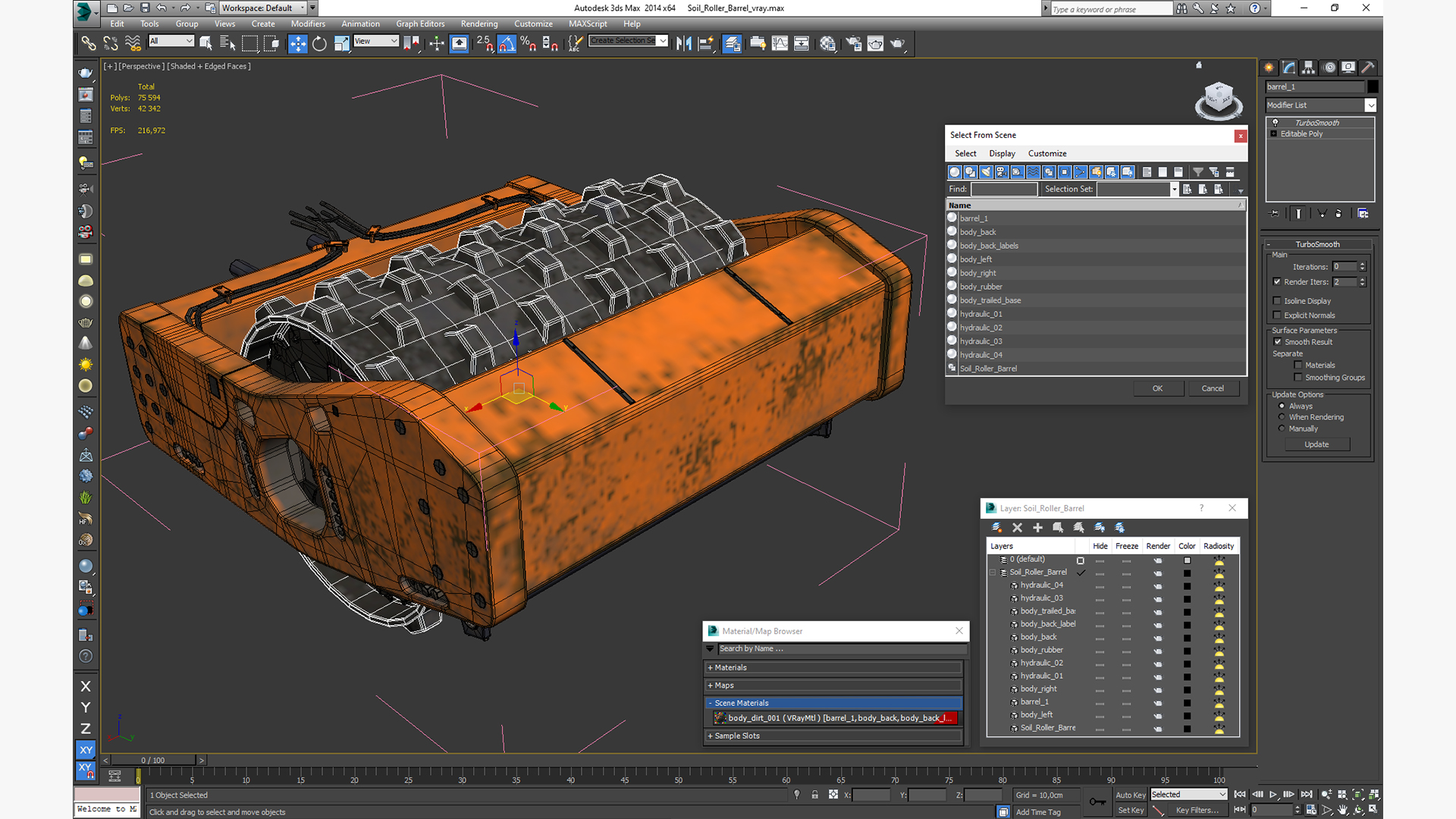The height and width of the screenshot is (819, 1456).
Task: Click the 0 (default) layer color swatch
Action: [x=1187, y=560]
